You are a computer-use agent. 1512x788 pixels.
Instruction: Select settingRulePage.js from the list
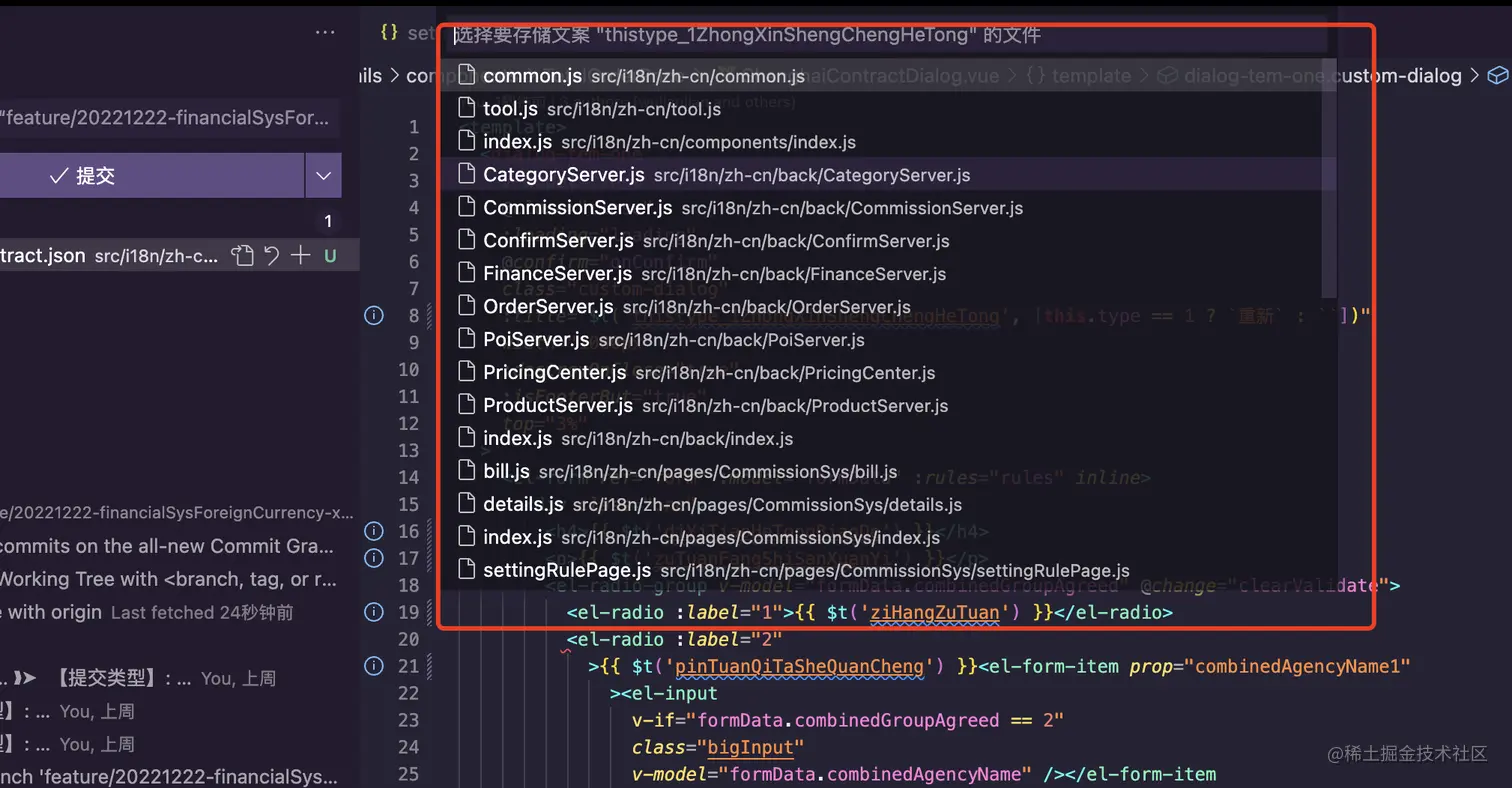pyautogui.click(x=888, y=571)
